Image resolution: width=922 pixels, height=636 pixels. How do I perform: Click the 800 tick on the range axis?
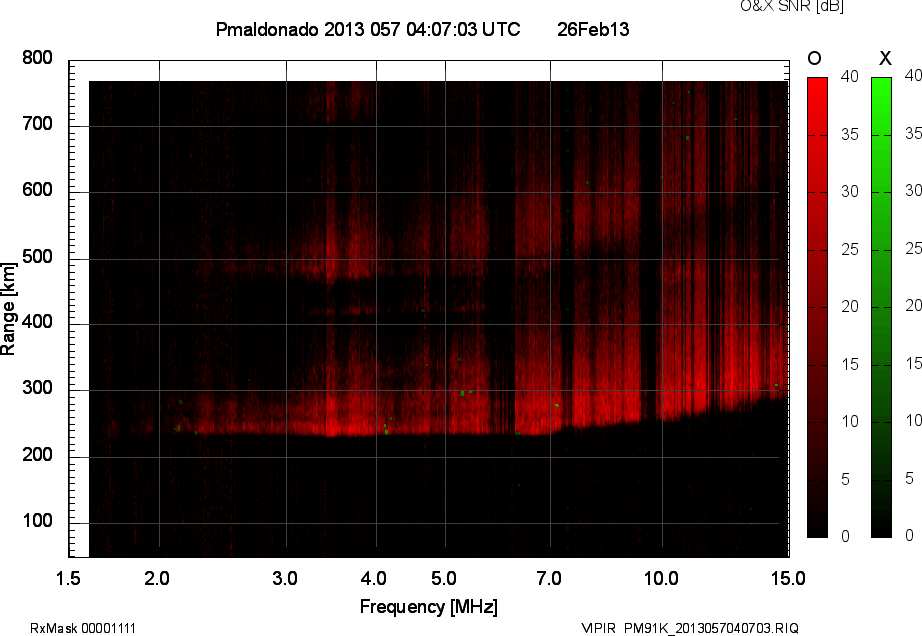point(37,58)
